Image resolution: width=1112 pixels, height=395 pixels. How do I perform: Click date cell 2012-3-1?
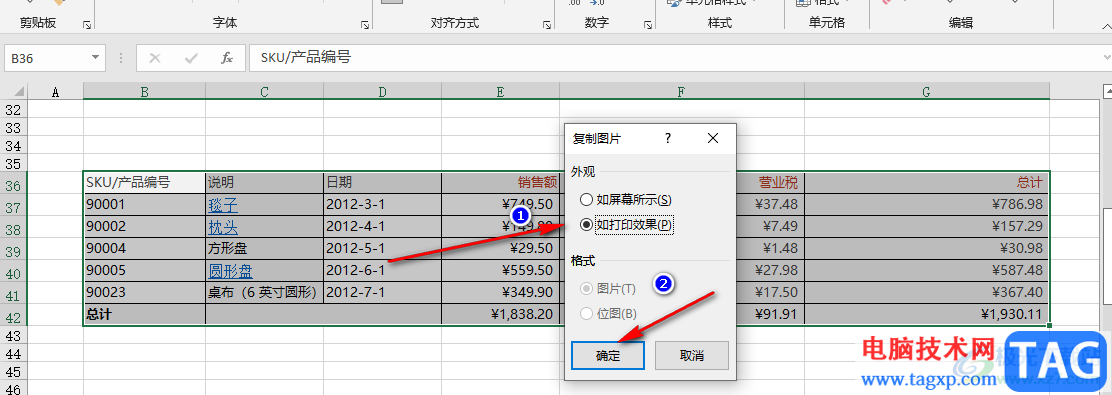pos(382,204)
